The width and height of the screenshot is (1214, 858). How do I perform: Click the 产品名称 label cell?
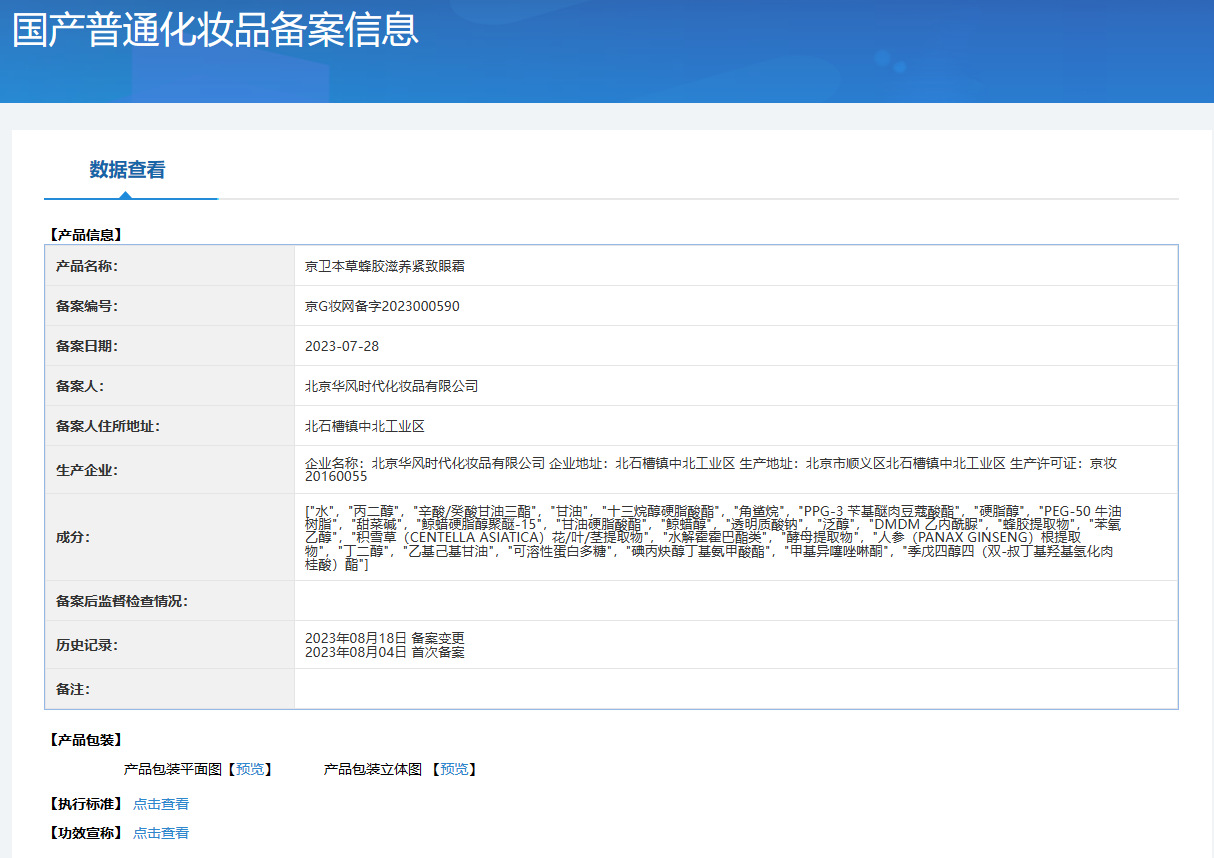87,266
